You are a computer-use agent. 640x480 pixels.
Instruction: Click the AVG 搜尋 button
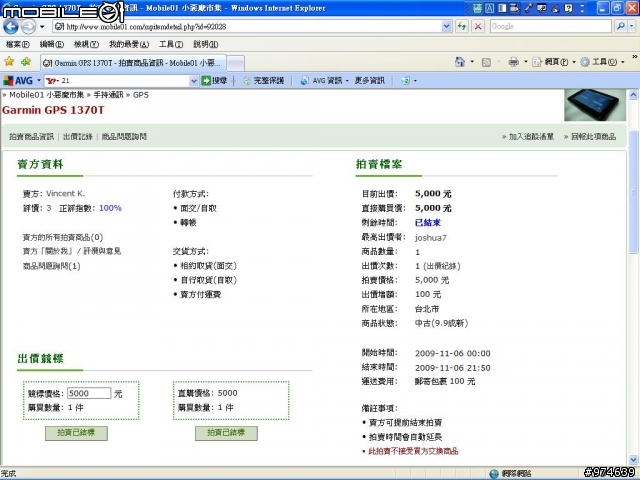tap(214, 81)
